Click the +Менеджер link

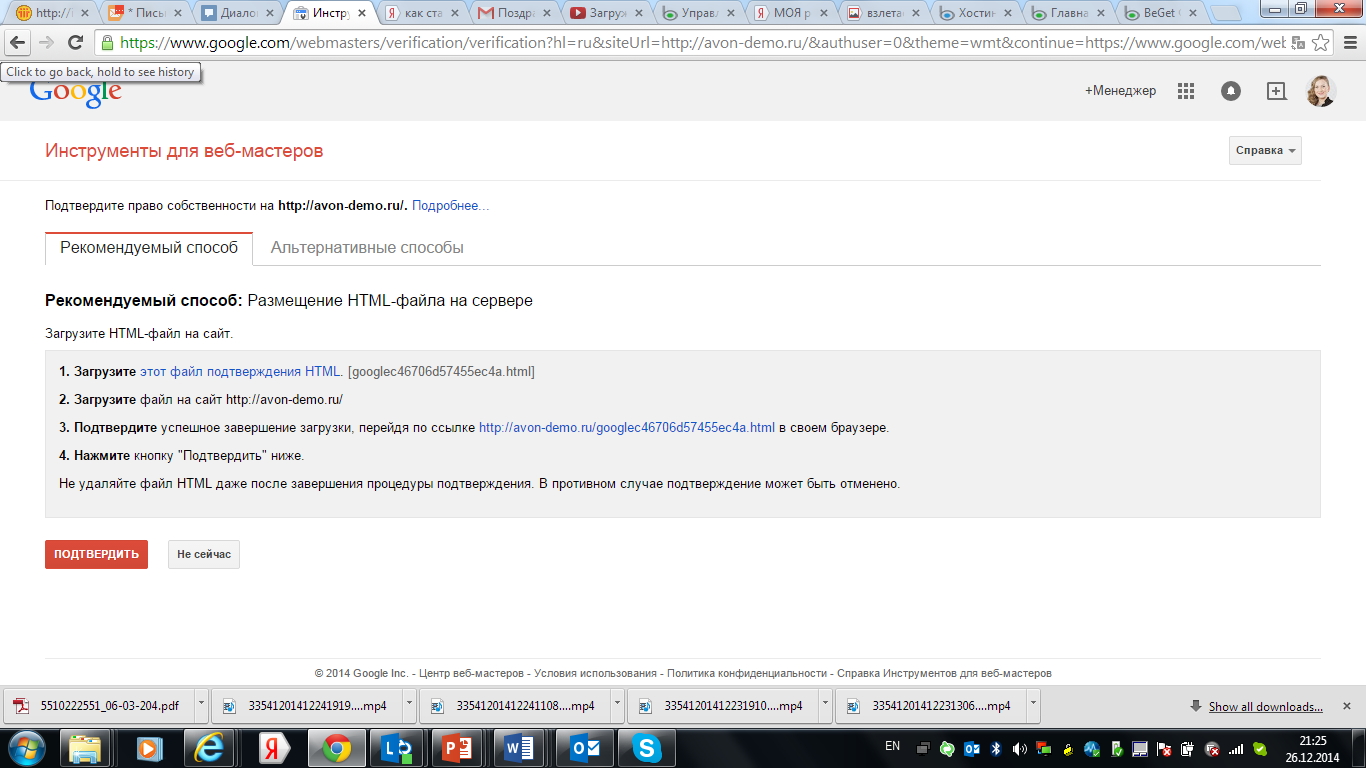click(x=1120, y=91)
